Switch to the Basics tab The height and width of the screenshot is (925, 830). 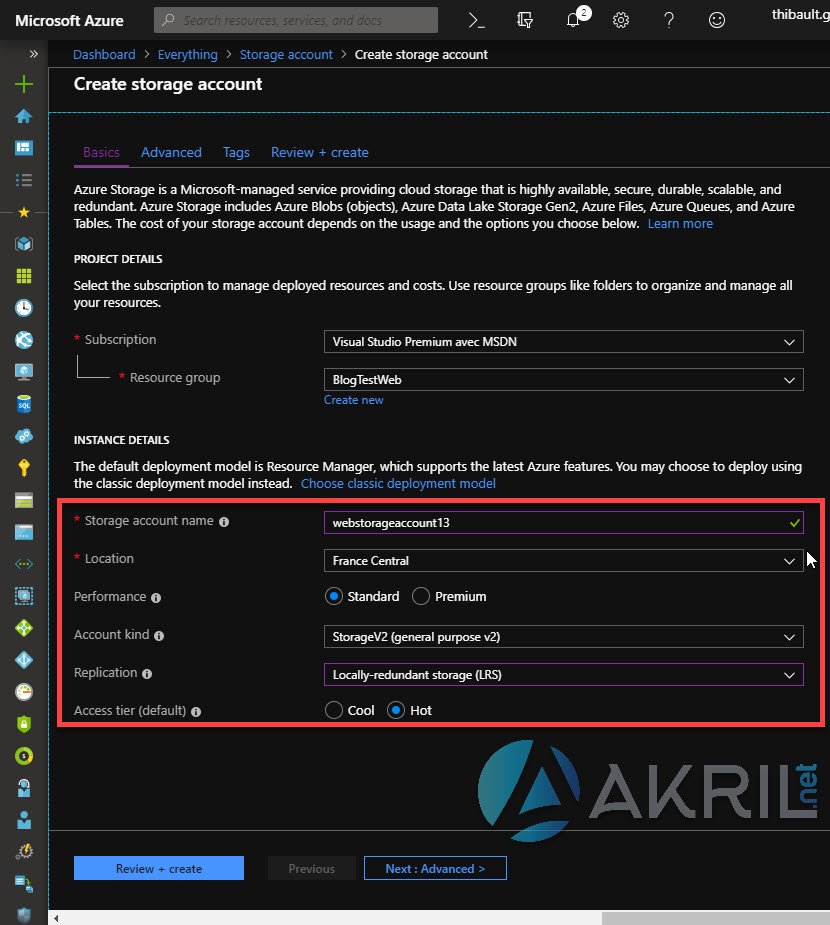pos(101,152)
